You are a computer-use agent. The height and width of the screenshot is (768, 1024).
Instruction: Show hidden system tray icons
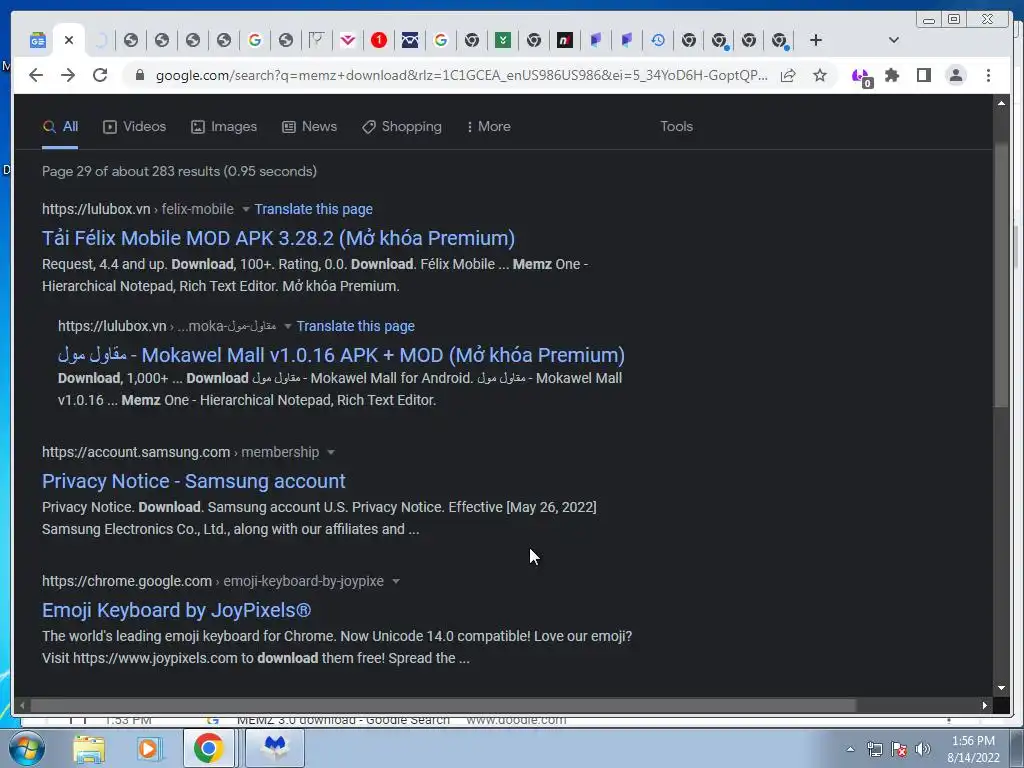tap(850, 749)
